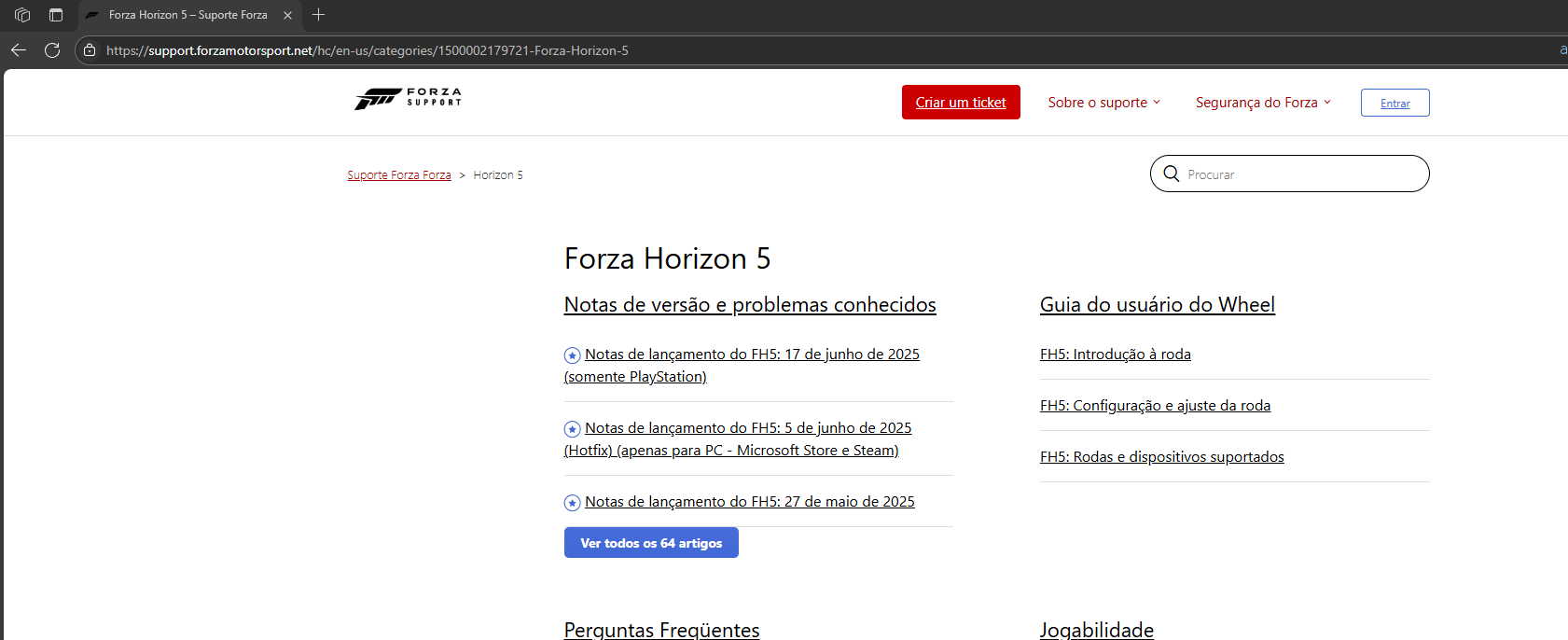Open the 5 de junho de 2025 Hotfix notes
The height and width of the screenshot is (640, 1568).
(738, 439)
